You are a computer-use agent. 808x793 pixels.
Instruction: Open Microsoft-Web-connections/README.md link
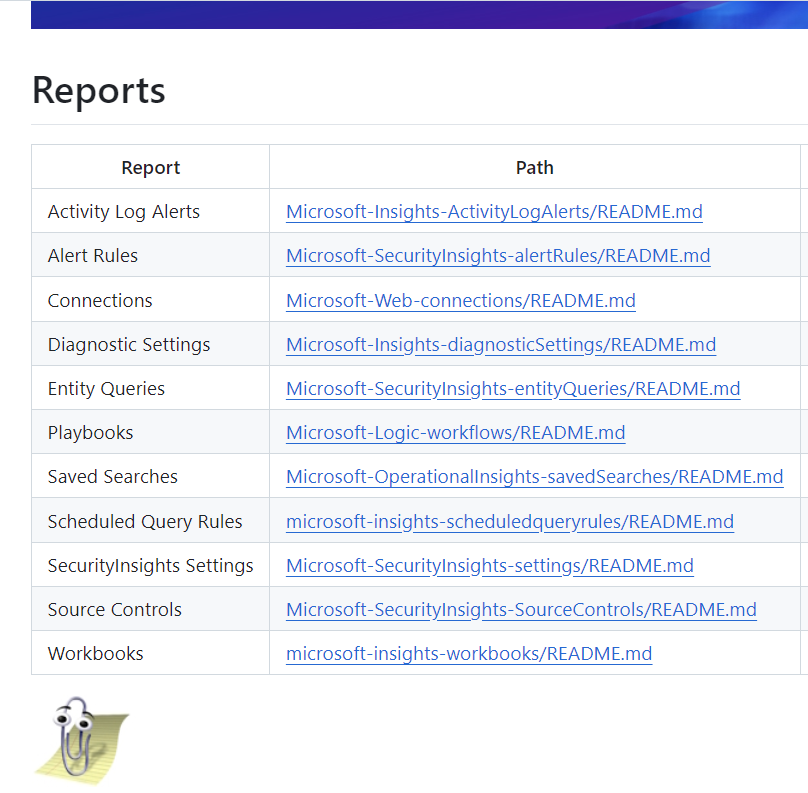(461, 300)
